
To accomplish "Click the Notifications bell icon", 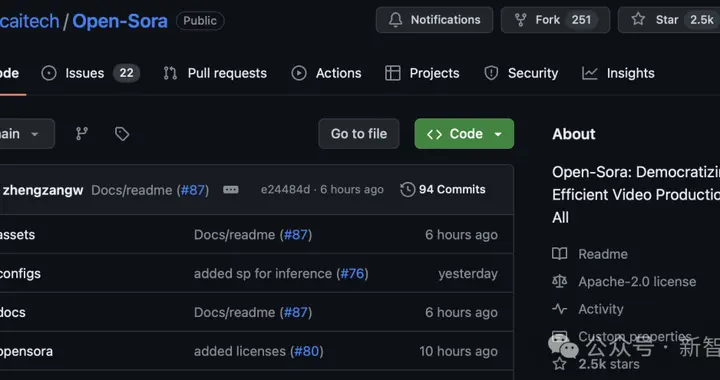I will pyautogui.click(x=395, y=20).
